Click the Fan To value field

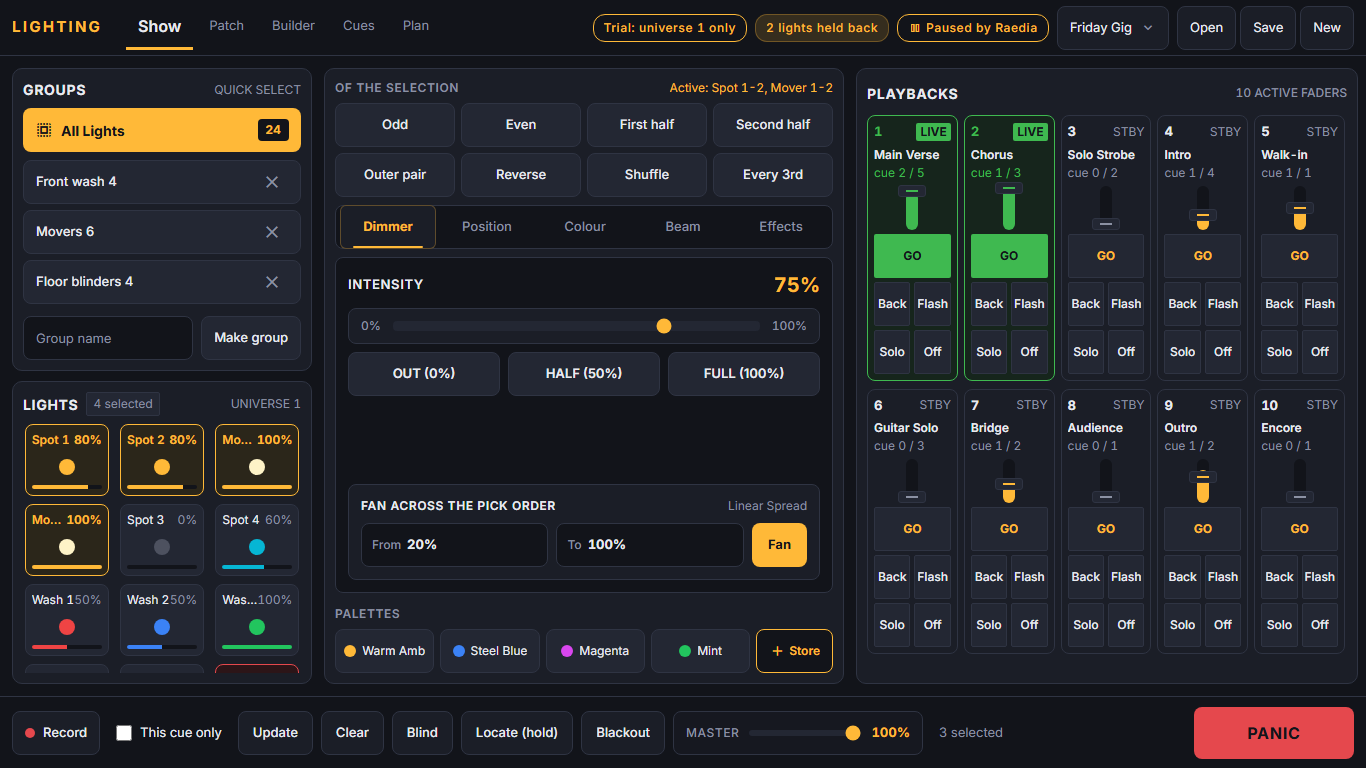pyautogui.click(x=650, y=545)
